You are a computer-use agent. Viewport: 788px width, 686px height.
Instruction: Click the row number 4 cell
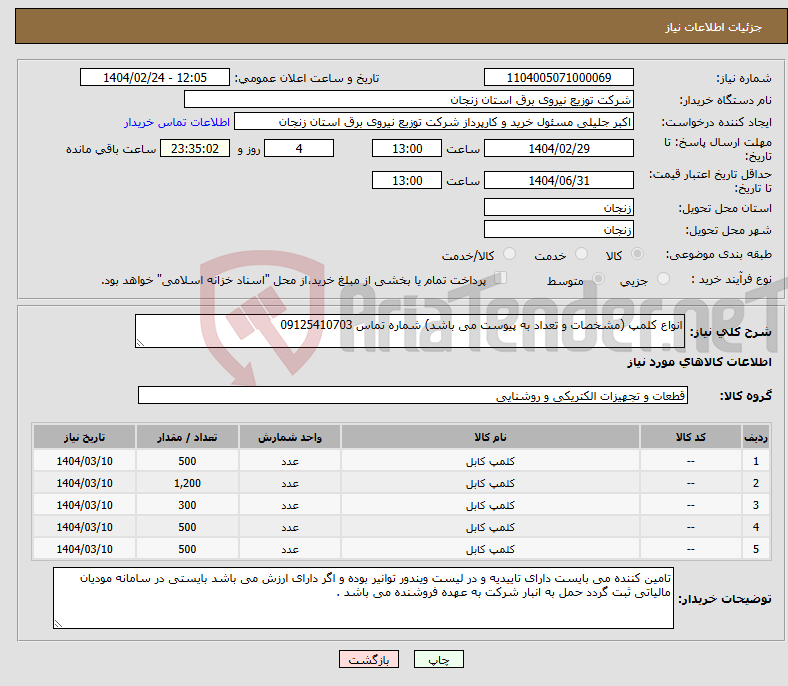click(x=755, y=527)
